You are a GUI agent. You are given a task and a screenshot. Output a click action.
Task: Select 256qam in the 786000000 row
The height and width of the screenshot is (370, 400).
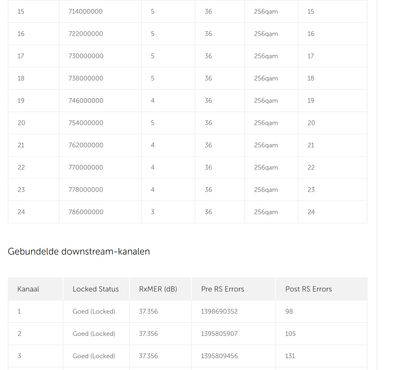266,212
